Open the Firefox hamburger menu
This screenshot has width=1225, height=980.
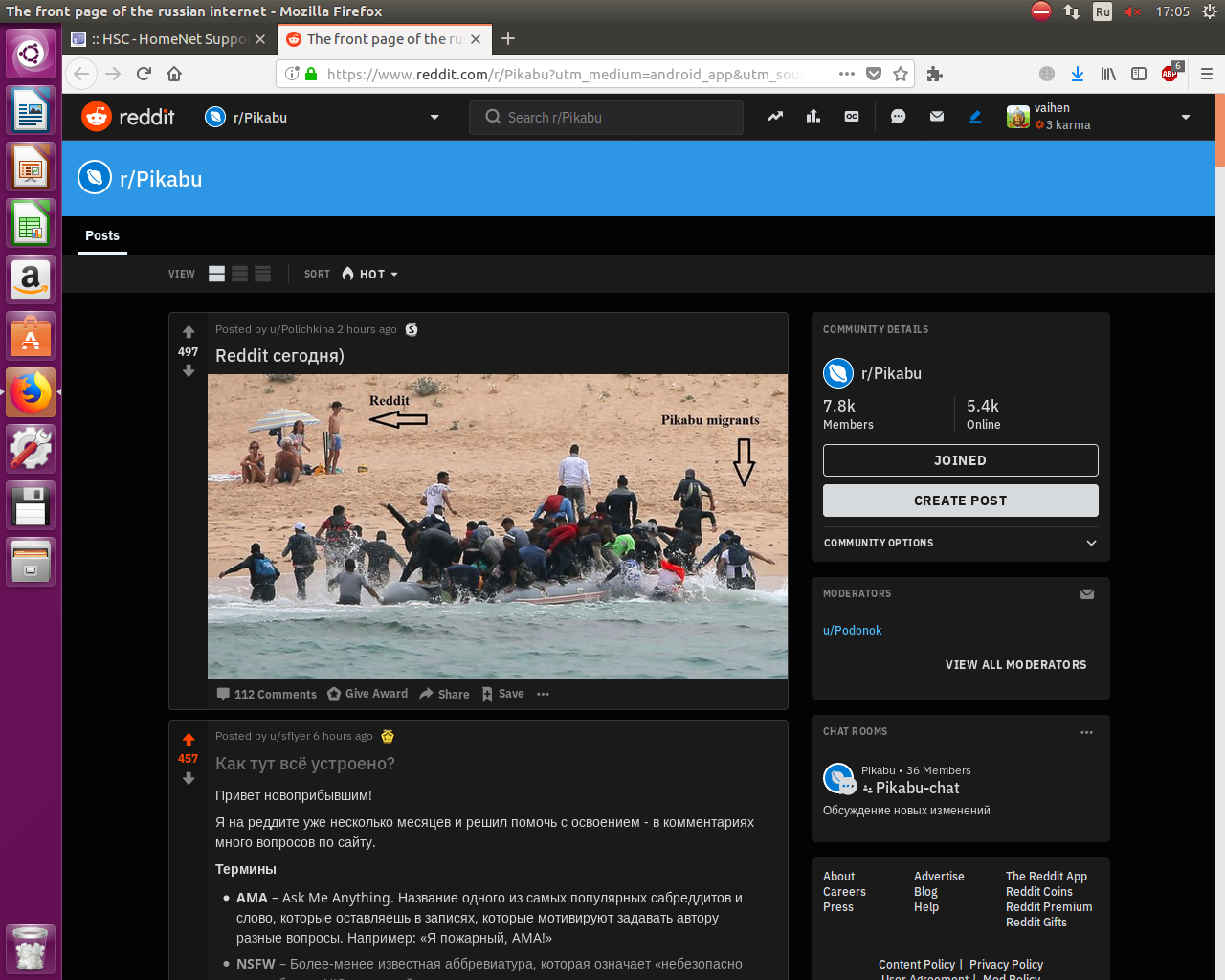pos(1207,74)
